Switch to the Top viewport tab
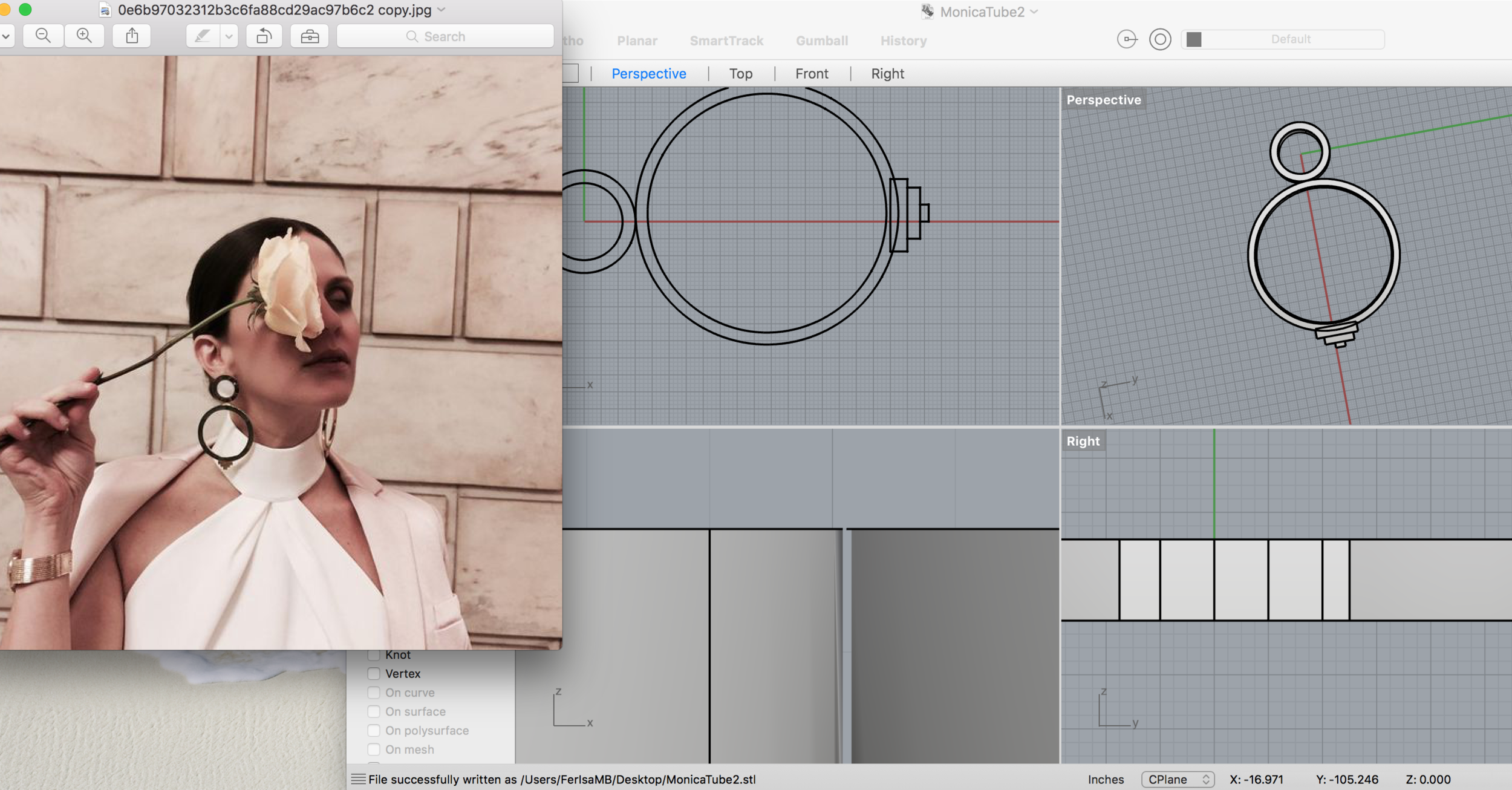The width and height of the screenshot is (1512, 790). (x=741, y=74)
